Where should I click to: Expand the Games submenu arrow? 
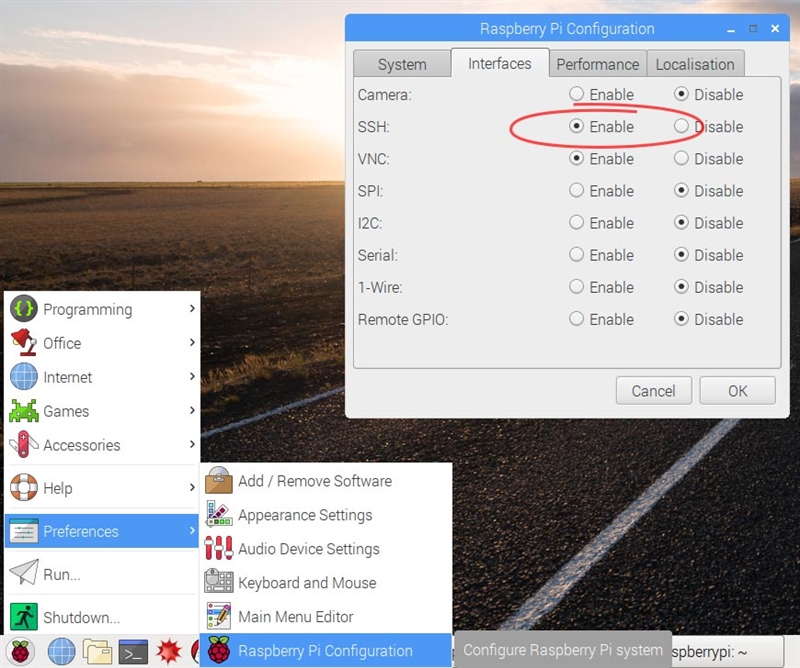(191, 411)
